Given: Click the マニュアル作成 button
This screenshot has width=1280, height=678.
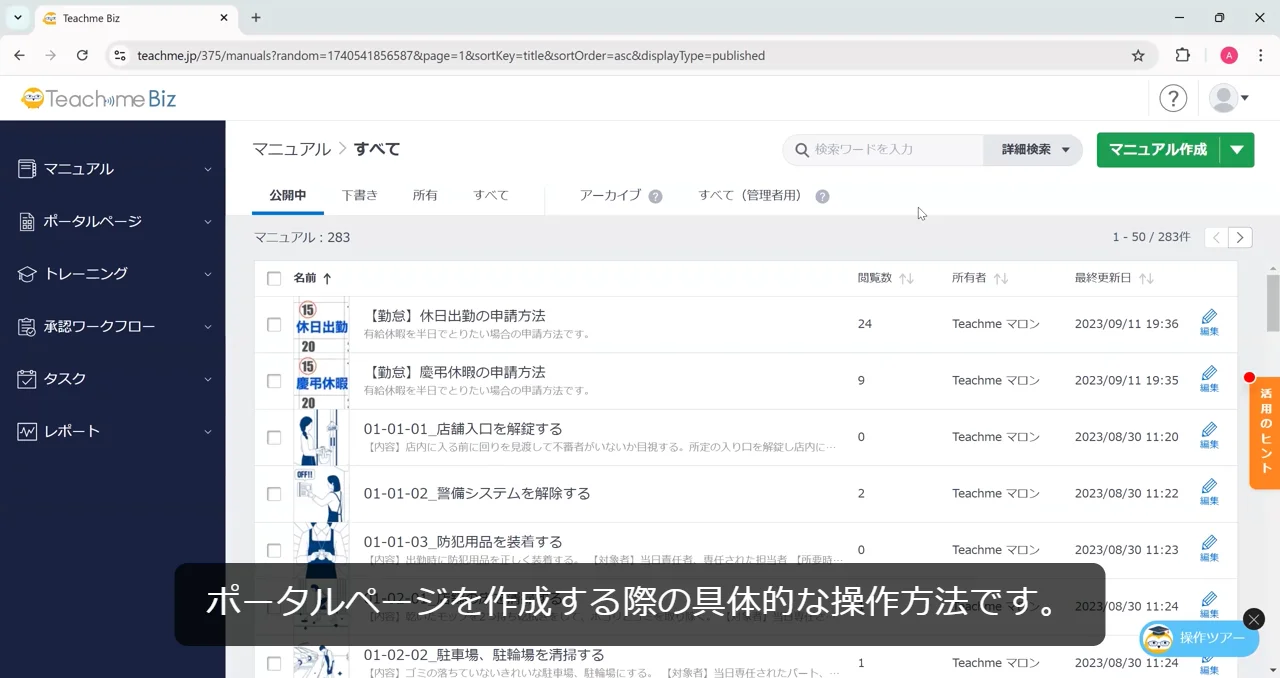Looking at the screenshot, I should coord(1158,150).
